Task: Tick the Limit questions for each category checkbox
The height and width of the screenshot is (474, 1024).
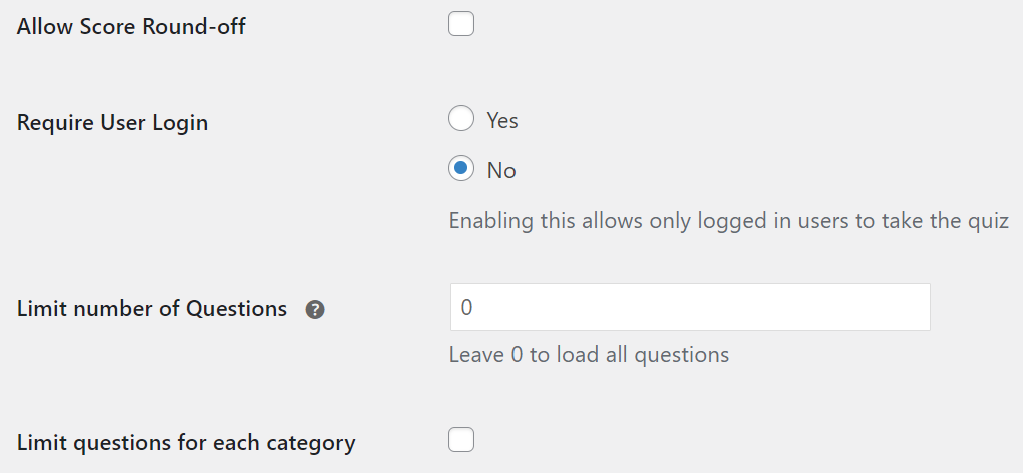Action: [x=460, y=439]
